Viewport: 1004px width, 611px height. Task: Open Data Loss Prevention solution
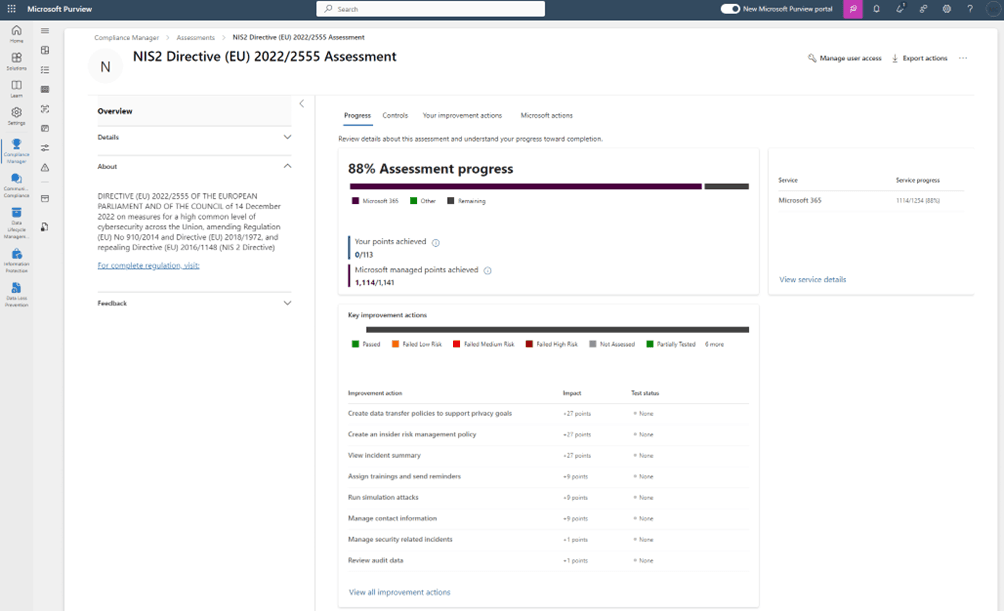17,295
